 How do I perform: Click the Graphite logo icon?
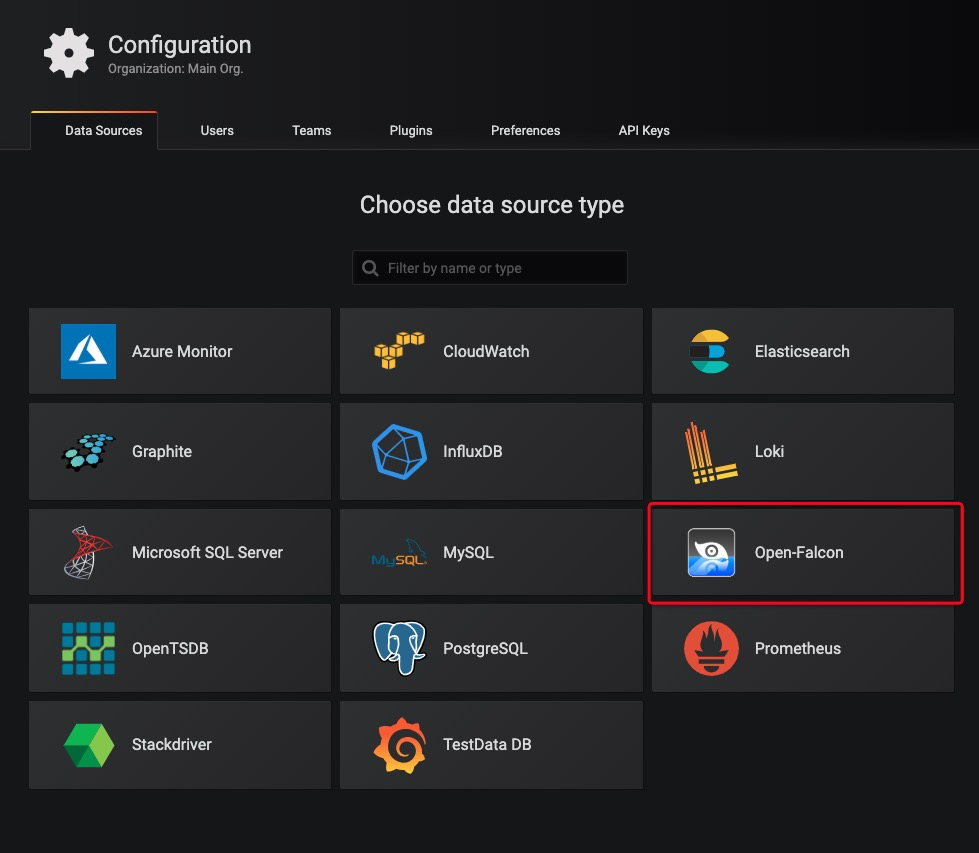(88, 451)
